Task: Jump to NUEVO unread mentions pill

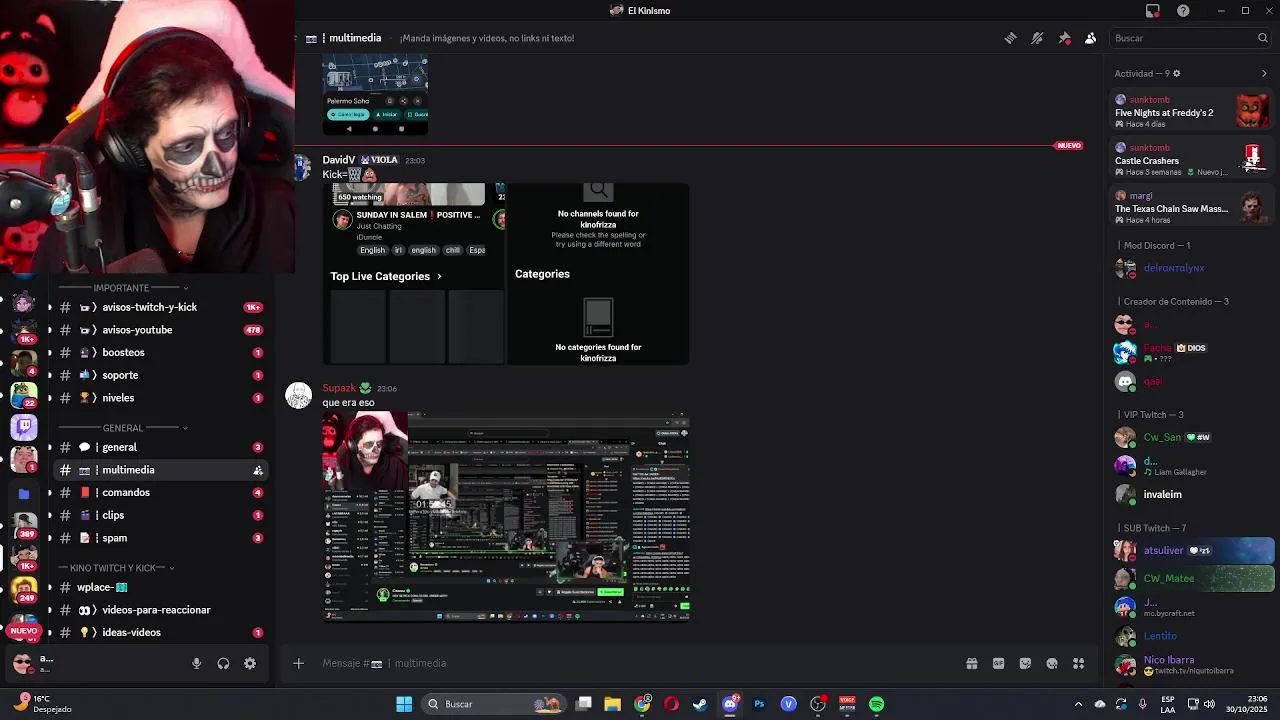Action: click(x=23, y=631)
